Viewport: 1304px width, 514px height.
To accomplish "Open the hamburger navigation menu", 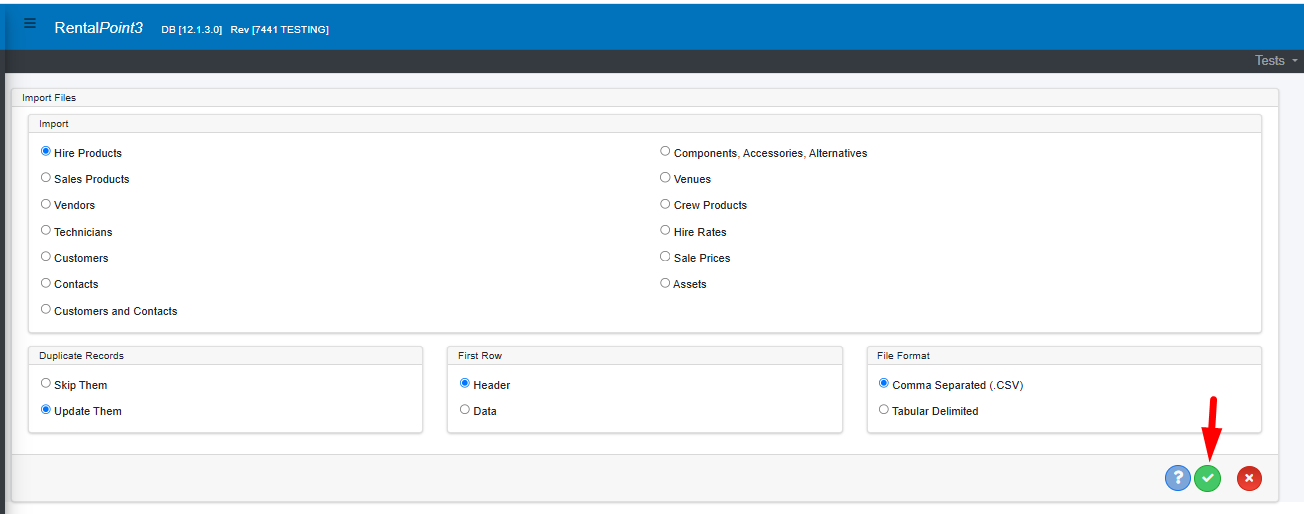I will tap(30, 24).
